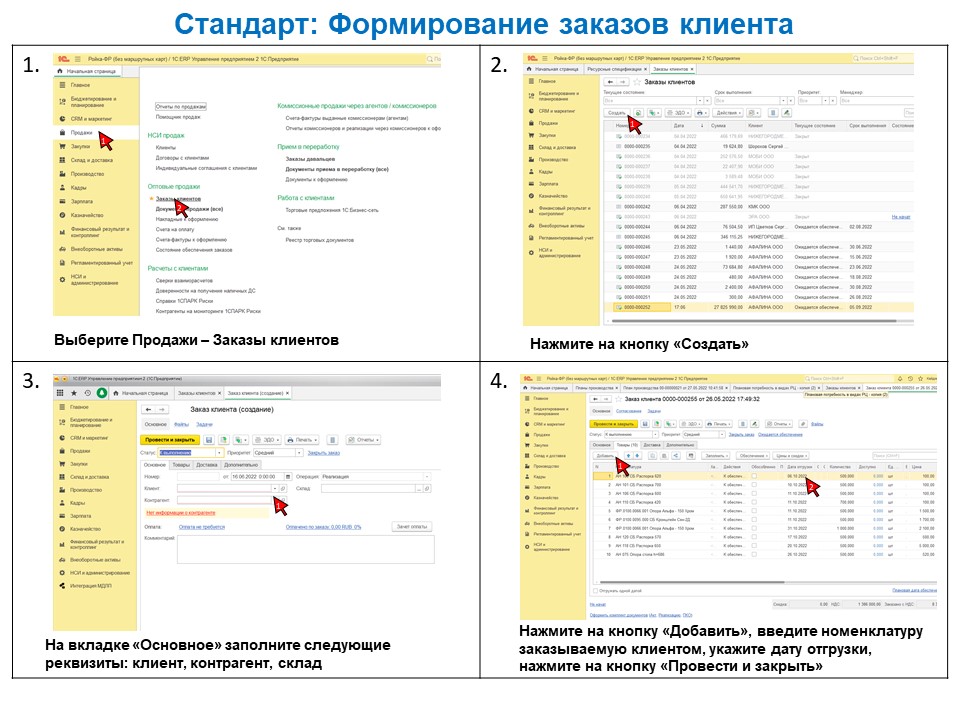Add step 2 Заказы клиентов list to favorites star
Image resolution: width=960 pixels, height=720 pixels.
[637, 81]
